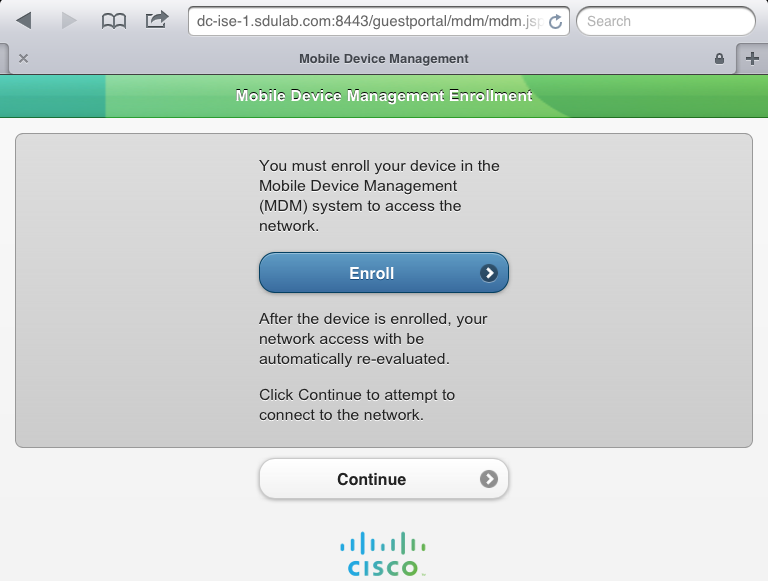Click the arrow icon inside Continue button
The image size is (768, 581).
point(489,479)
